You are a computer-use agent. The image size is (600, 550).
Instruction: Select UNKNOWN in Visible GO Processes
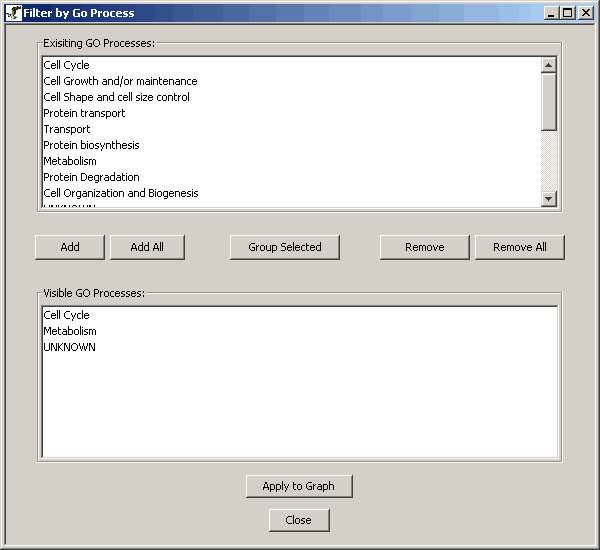pos(69,347)
